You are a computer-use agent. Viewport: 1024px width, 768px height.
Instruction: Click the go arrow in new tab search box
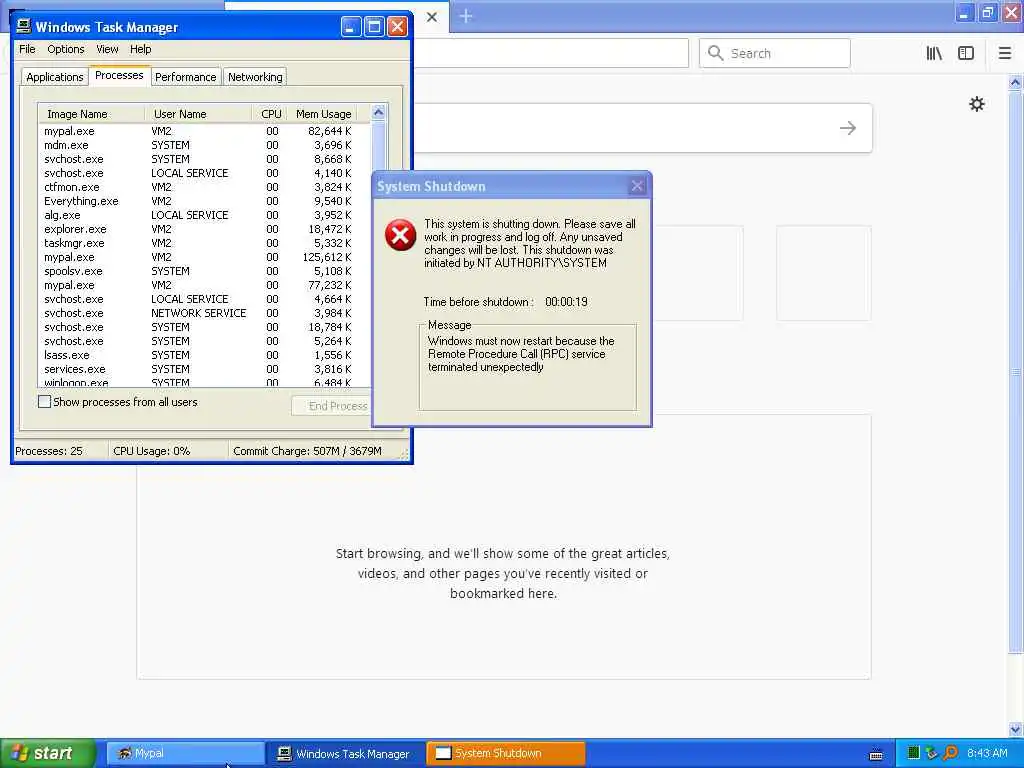[848, 128]
